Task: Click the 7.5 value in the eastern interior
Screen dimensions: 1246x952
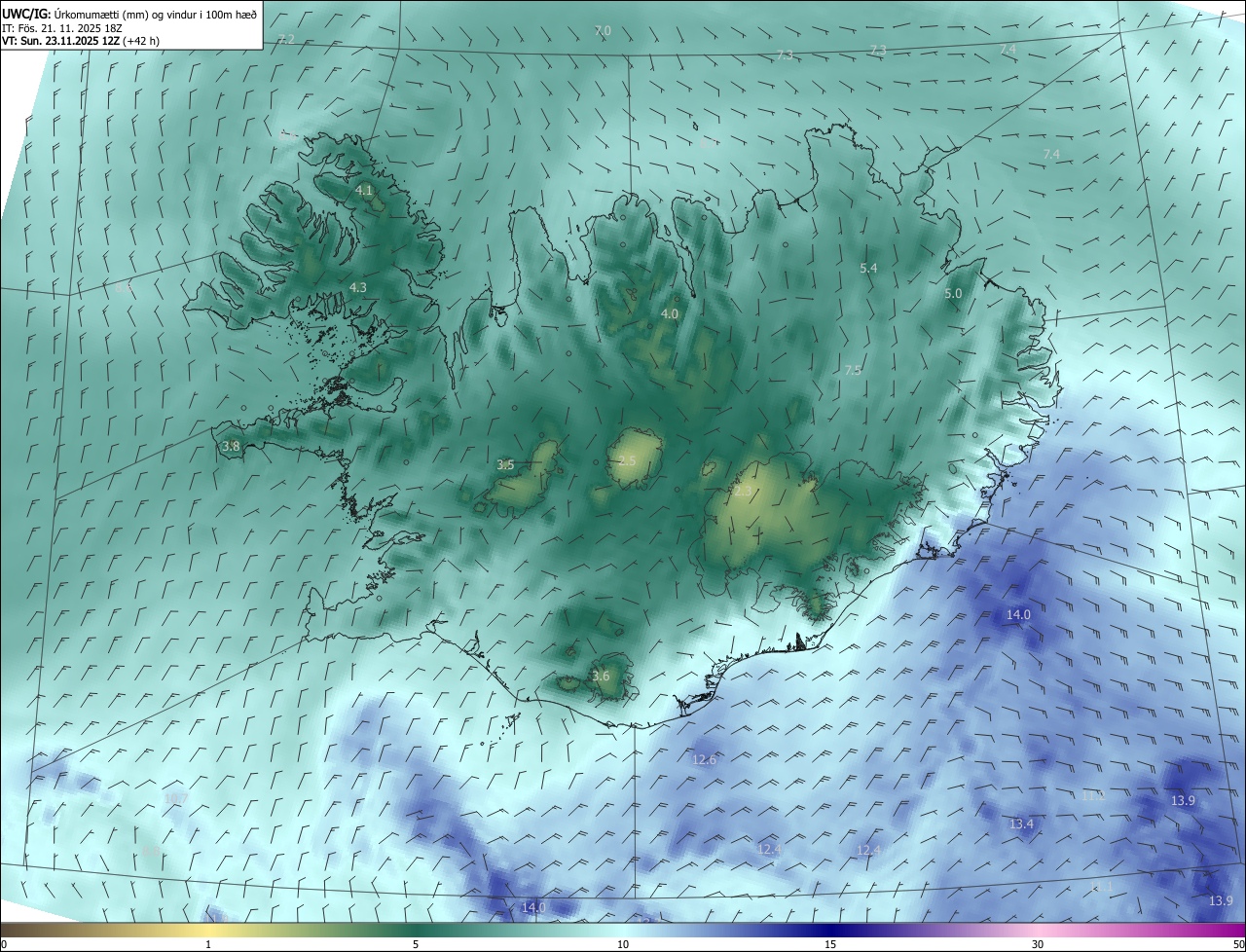Action: pyautogui.click(x=853, y=370)
